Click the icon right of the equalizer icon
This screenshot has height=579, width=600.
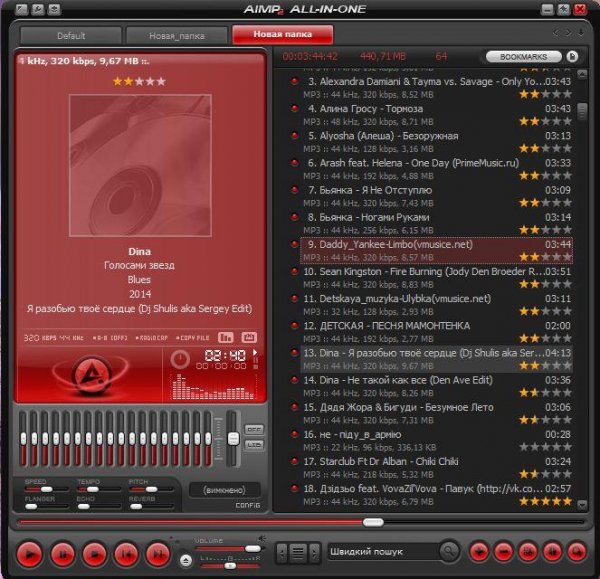coord(249,337)
